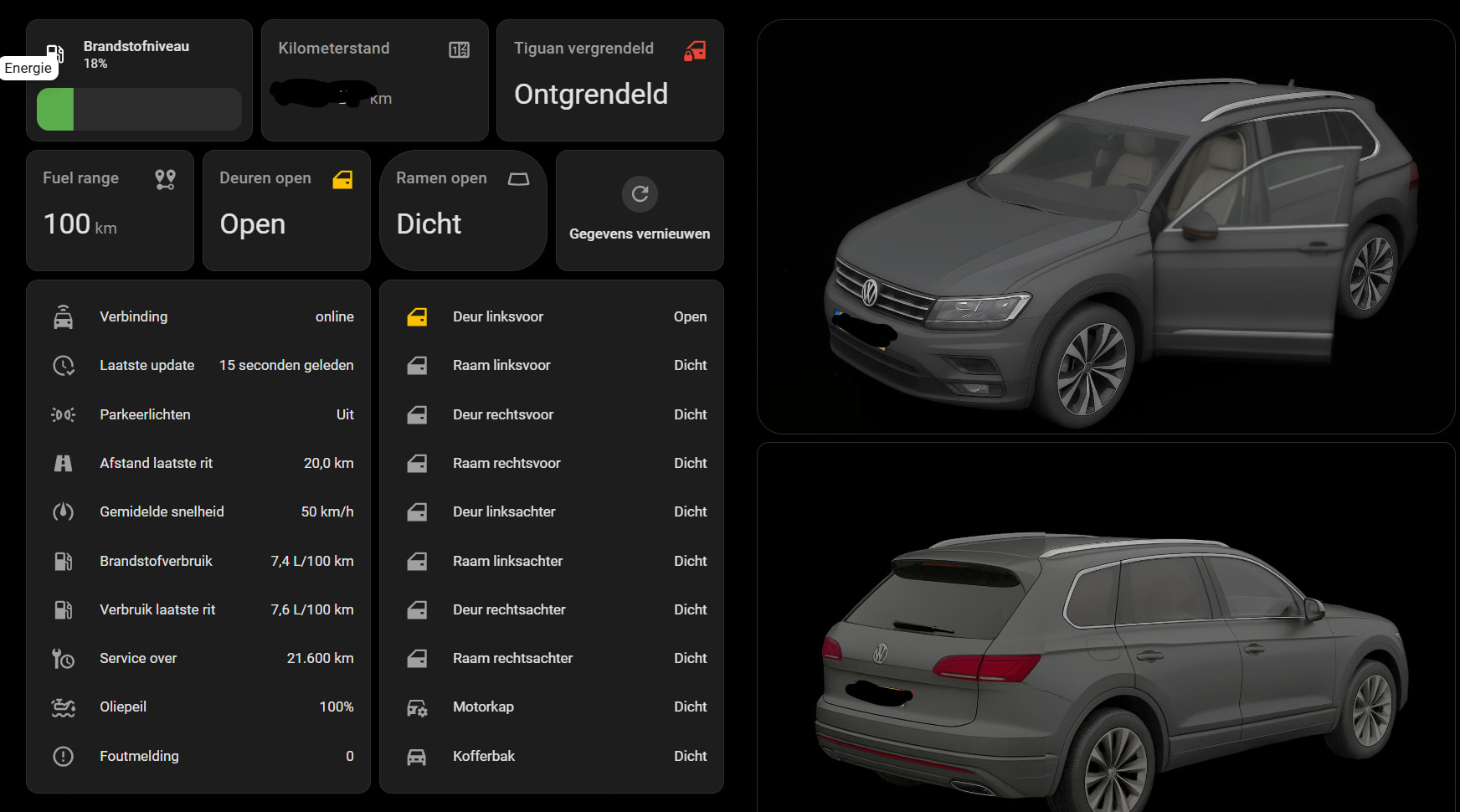Open the Fuel range card
This screenshot has height=812, width=1460.
[111, 211]
